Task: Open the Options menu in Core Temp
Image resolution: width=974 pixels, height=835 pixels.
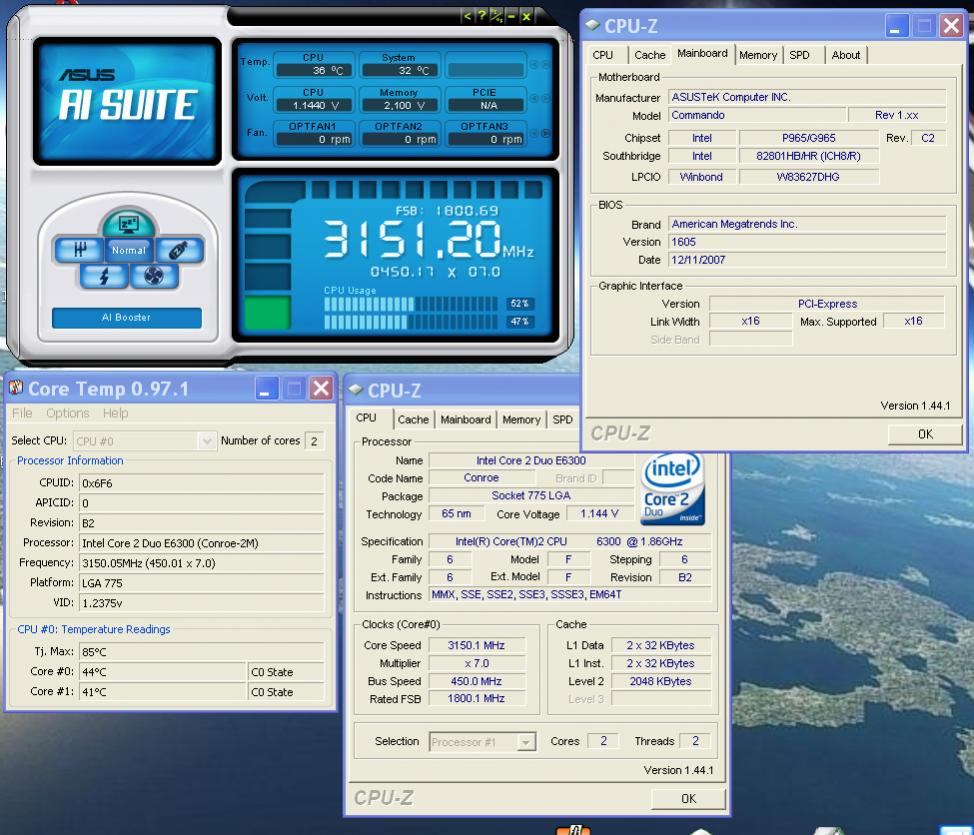Action: tap(68, 413)
